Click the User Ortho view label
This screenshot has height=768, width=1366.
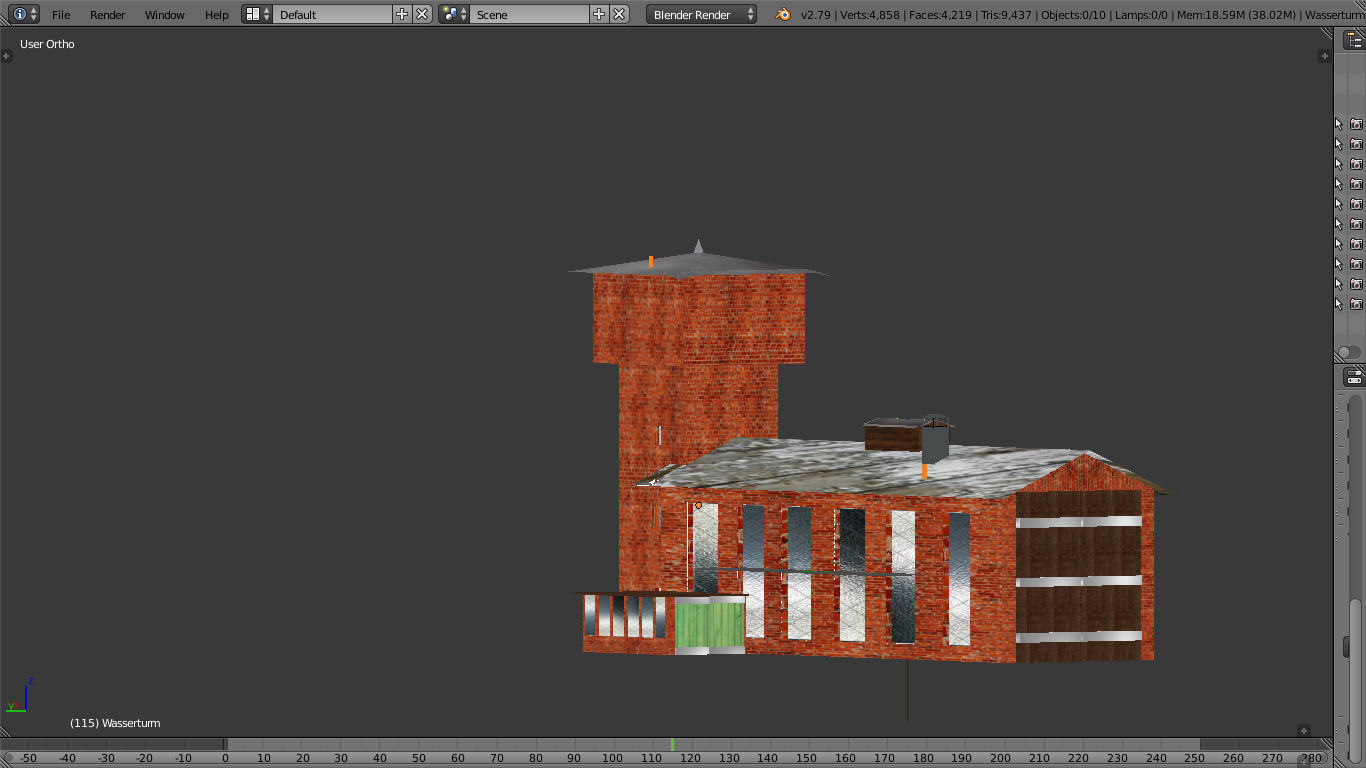[x=47, y=44]
